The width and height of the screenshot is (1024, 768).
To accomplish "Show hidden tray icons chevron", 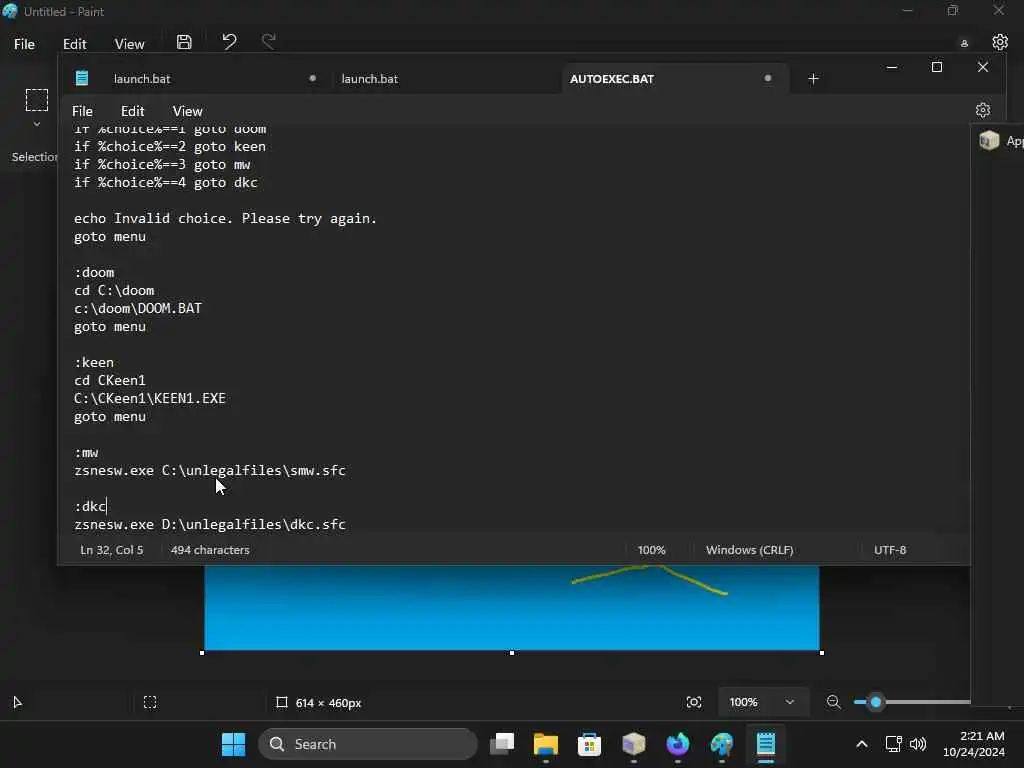I will (x=861, y=744).
